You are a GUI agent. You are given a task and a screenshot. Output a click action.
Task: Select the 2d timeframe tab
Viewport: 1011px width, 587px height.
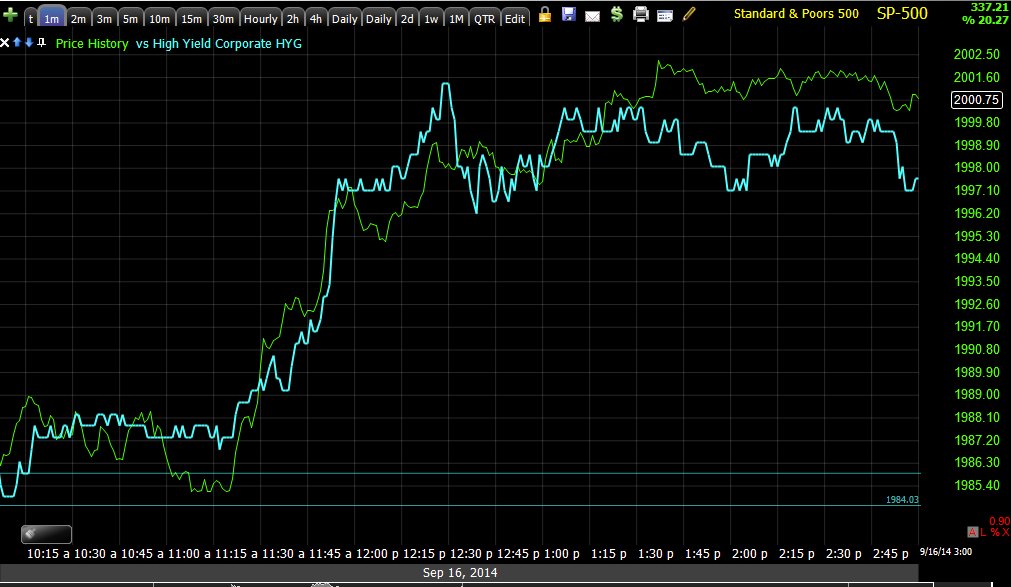407,19
